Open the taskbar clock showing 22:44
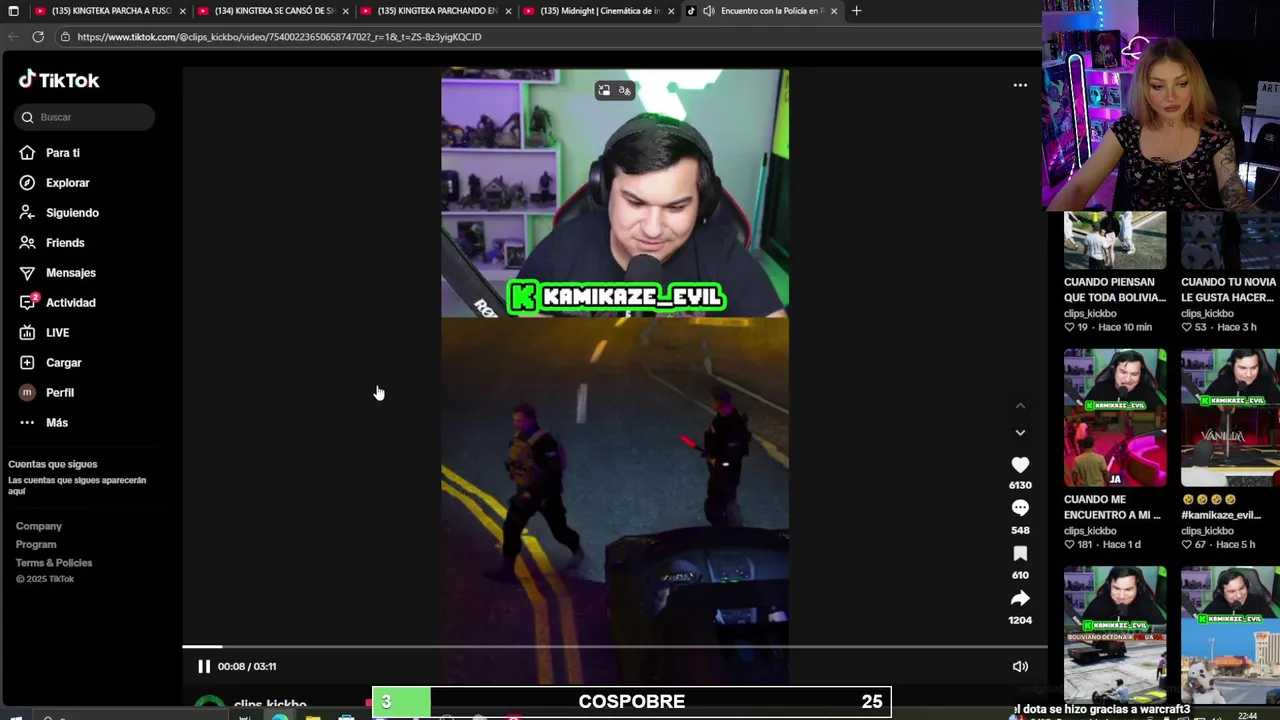This screenshot has width=1280, height=720. tap(1248, 716)
